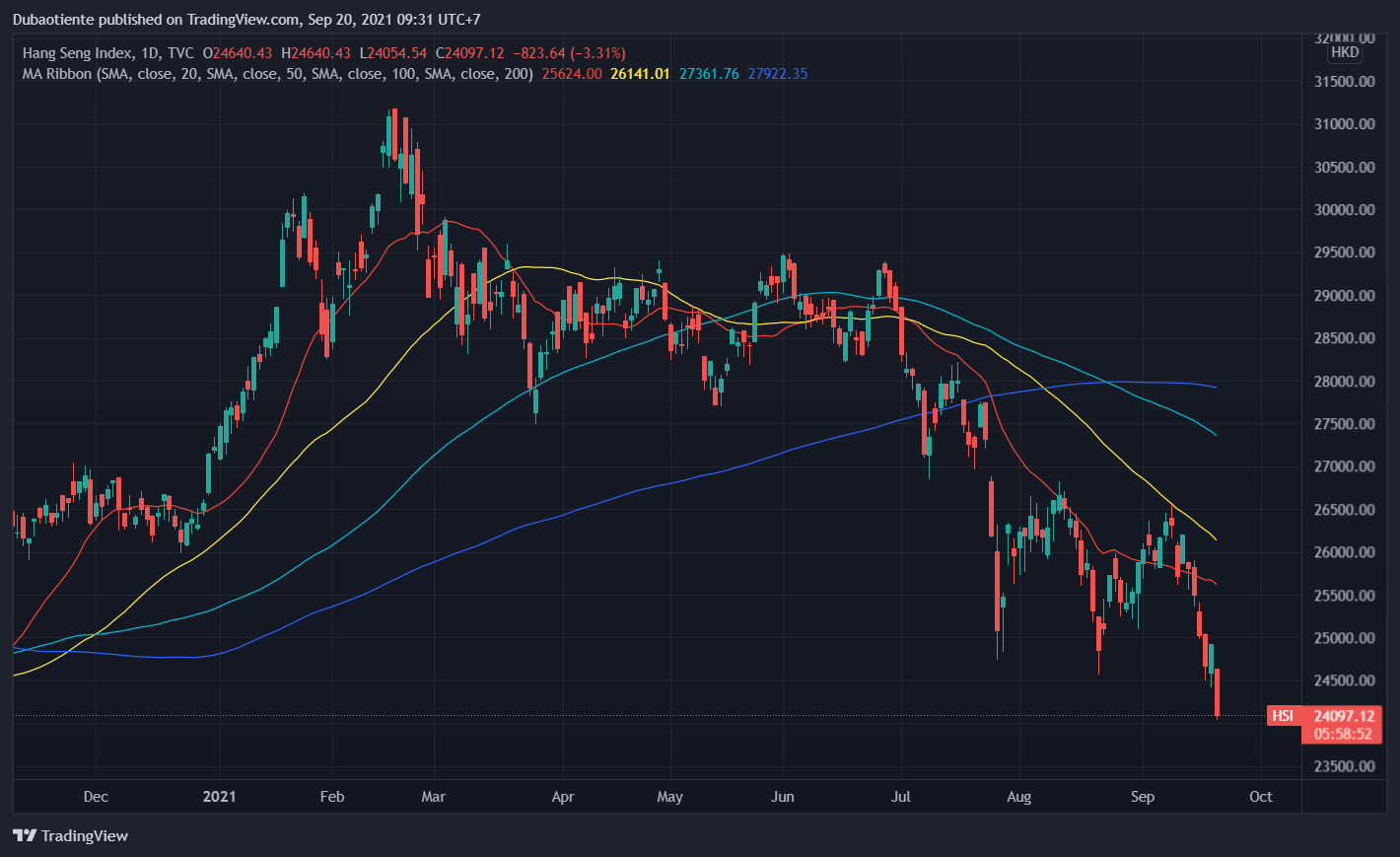
Task: Click the 28000.00 price axis label
Action: (x=1344, y=382)
